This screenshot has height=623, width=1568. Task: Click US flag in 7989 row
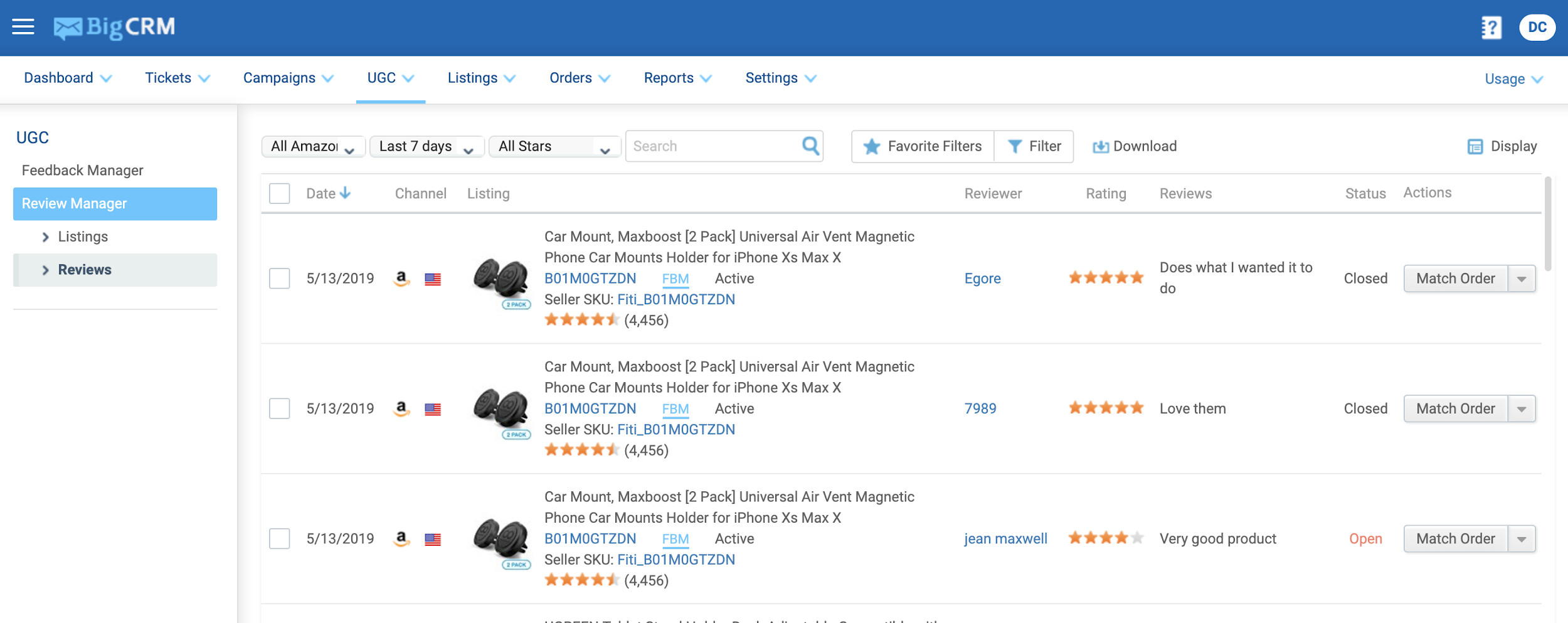pyautogui.click(x=433, y=410)
